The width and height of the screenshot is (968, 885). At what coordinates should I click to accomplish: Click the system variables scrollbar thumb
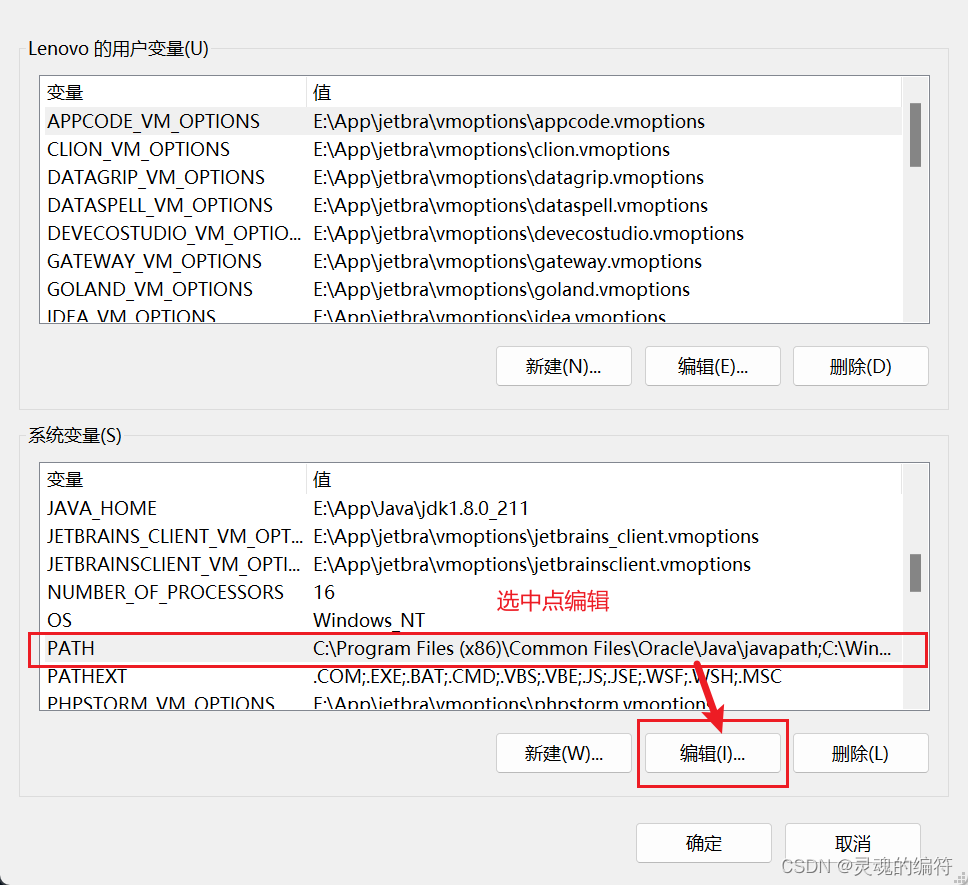913,572
